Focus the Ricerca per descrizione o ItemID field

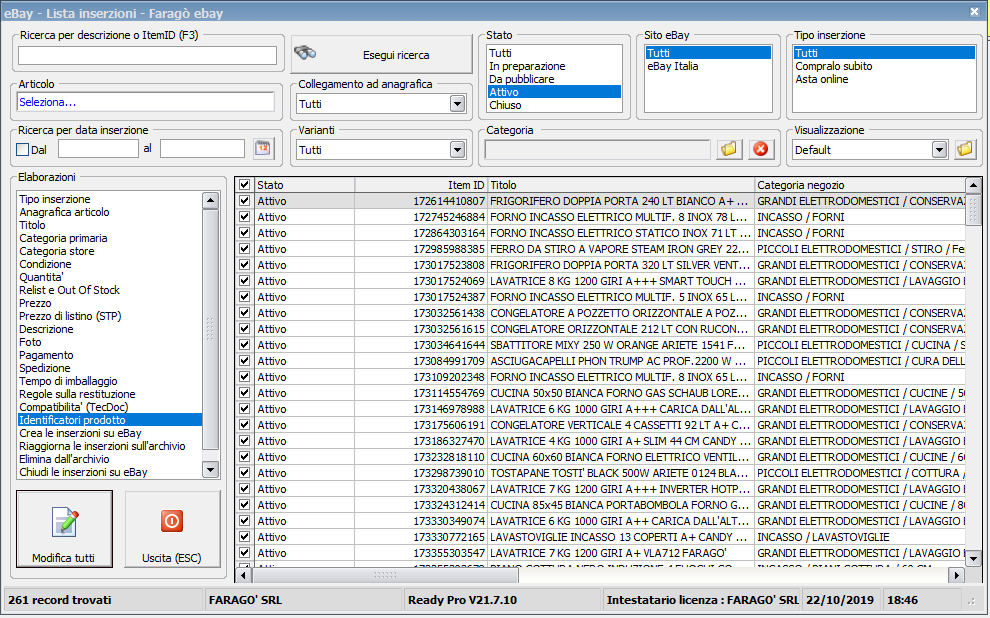pos(147,56)
